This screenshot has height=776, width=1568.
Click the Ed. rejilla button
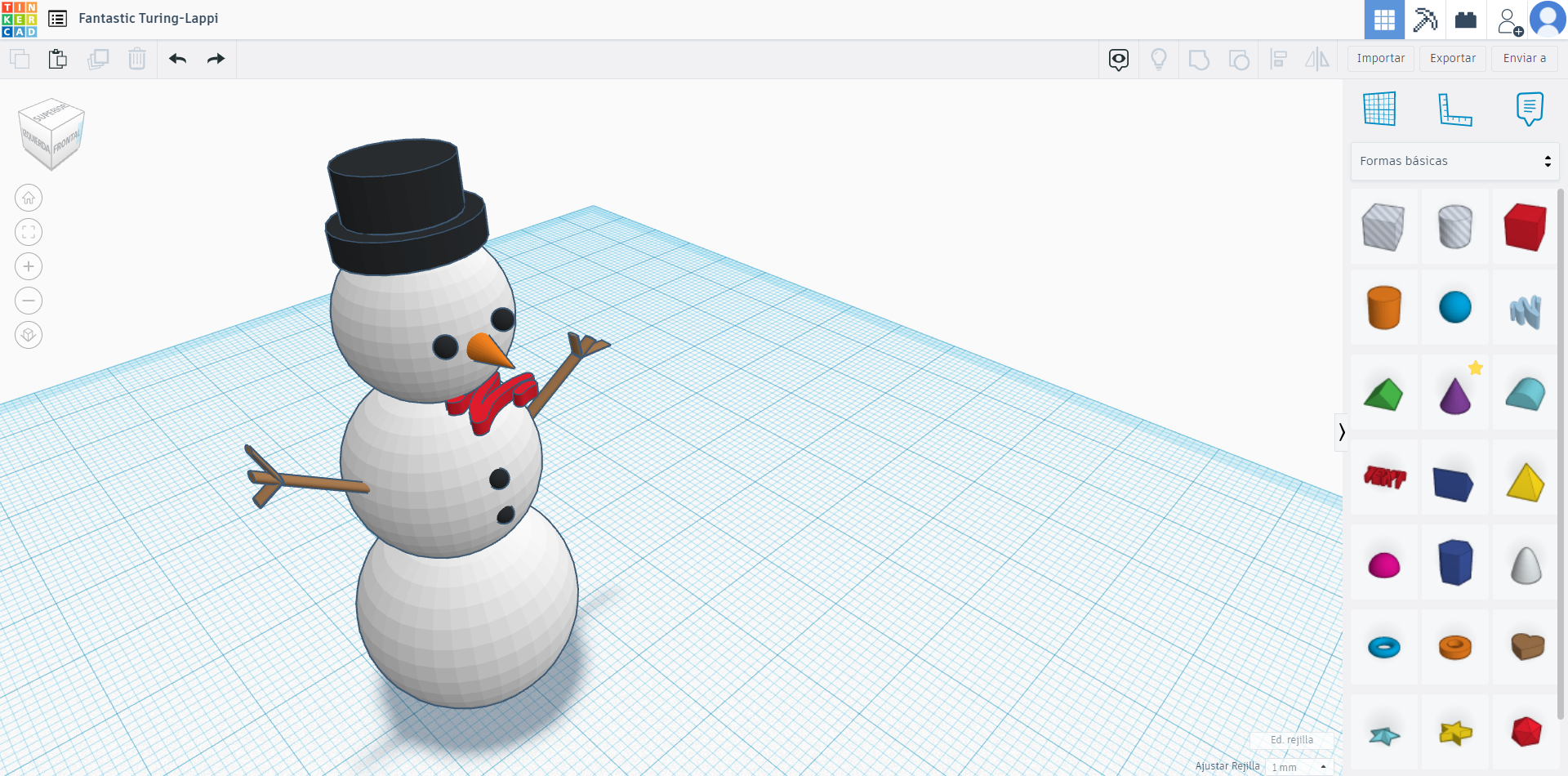(1292, 740)
